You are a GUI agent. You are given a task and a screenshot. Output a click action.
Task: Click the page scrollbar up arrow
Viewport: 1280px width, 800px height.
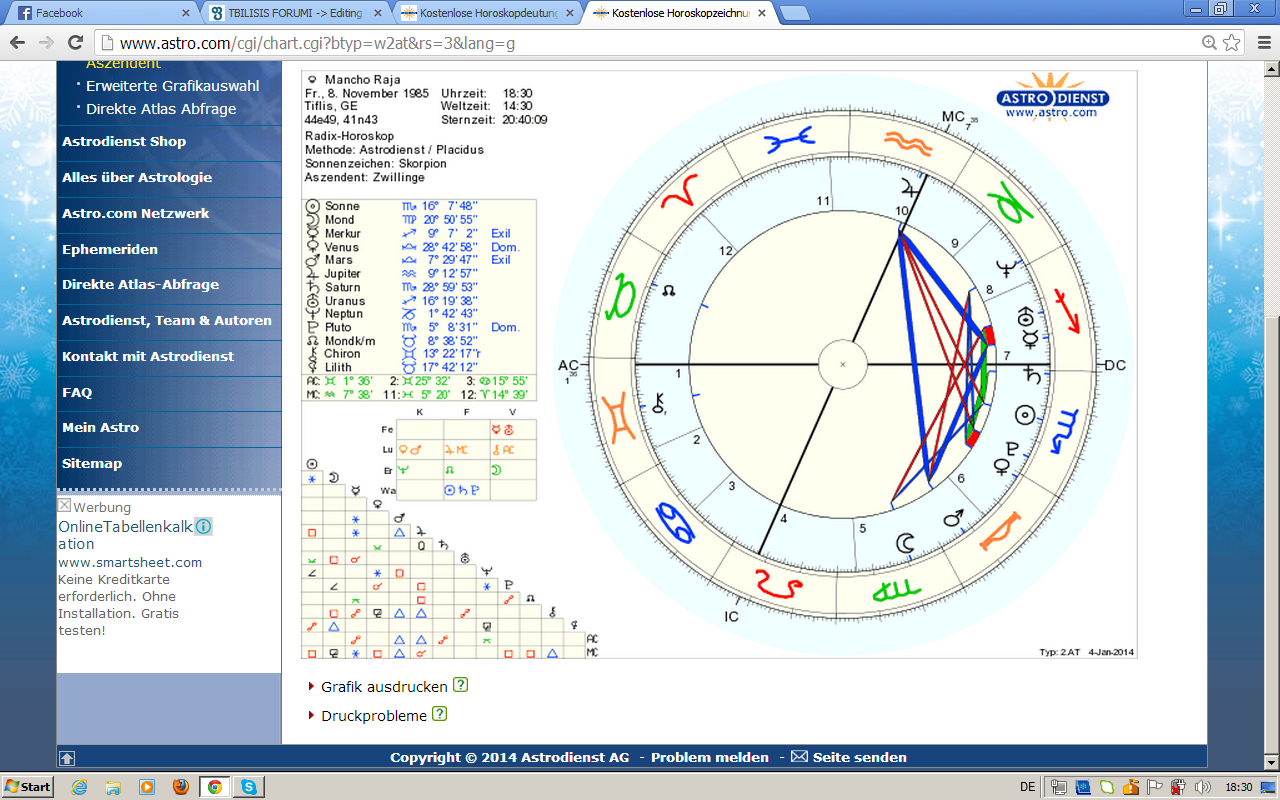(x=1273, y=70)
